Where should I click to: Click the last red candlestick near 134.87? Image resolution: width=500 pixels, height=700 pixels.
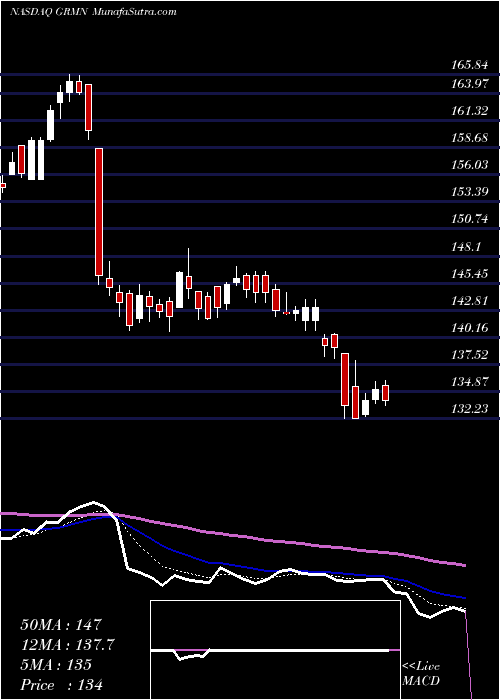coord(386,393)
